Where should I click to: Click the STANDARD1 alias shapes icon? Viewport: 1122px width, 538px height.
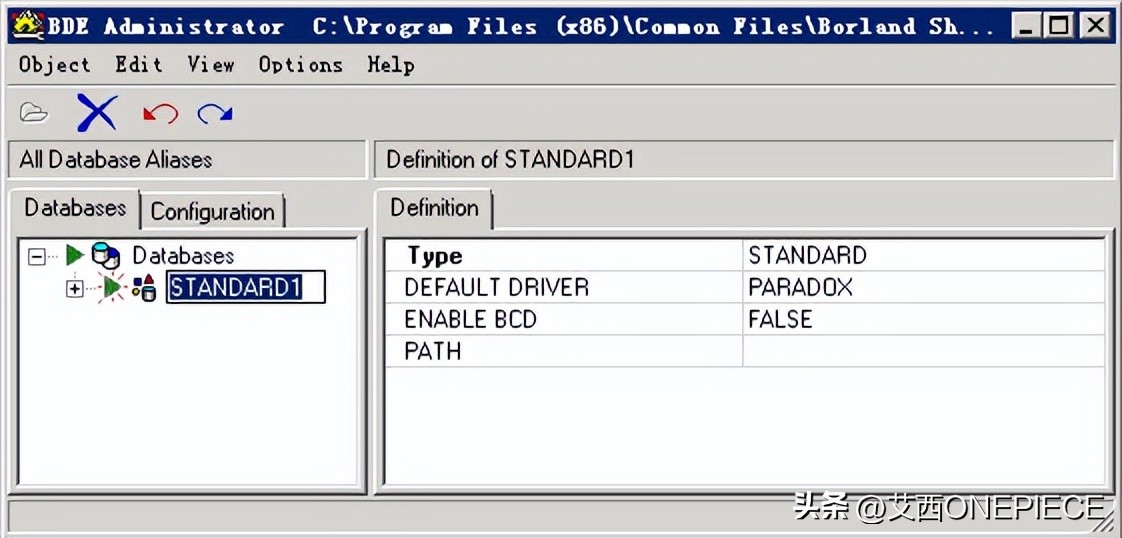[144, 288]
